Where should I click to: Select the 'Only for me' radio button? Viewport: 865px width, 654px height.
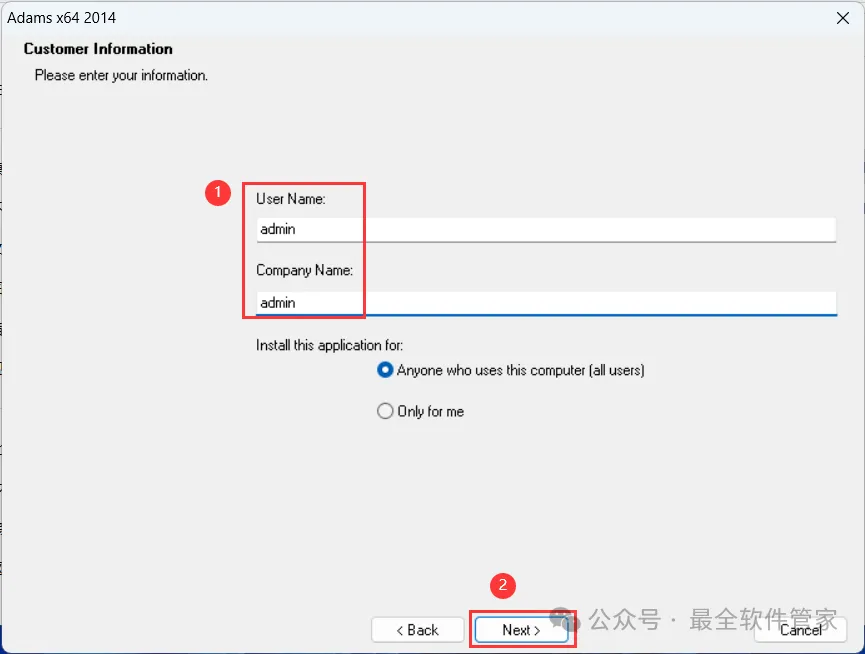click(x=385, y=411)
